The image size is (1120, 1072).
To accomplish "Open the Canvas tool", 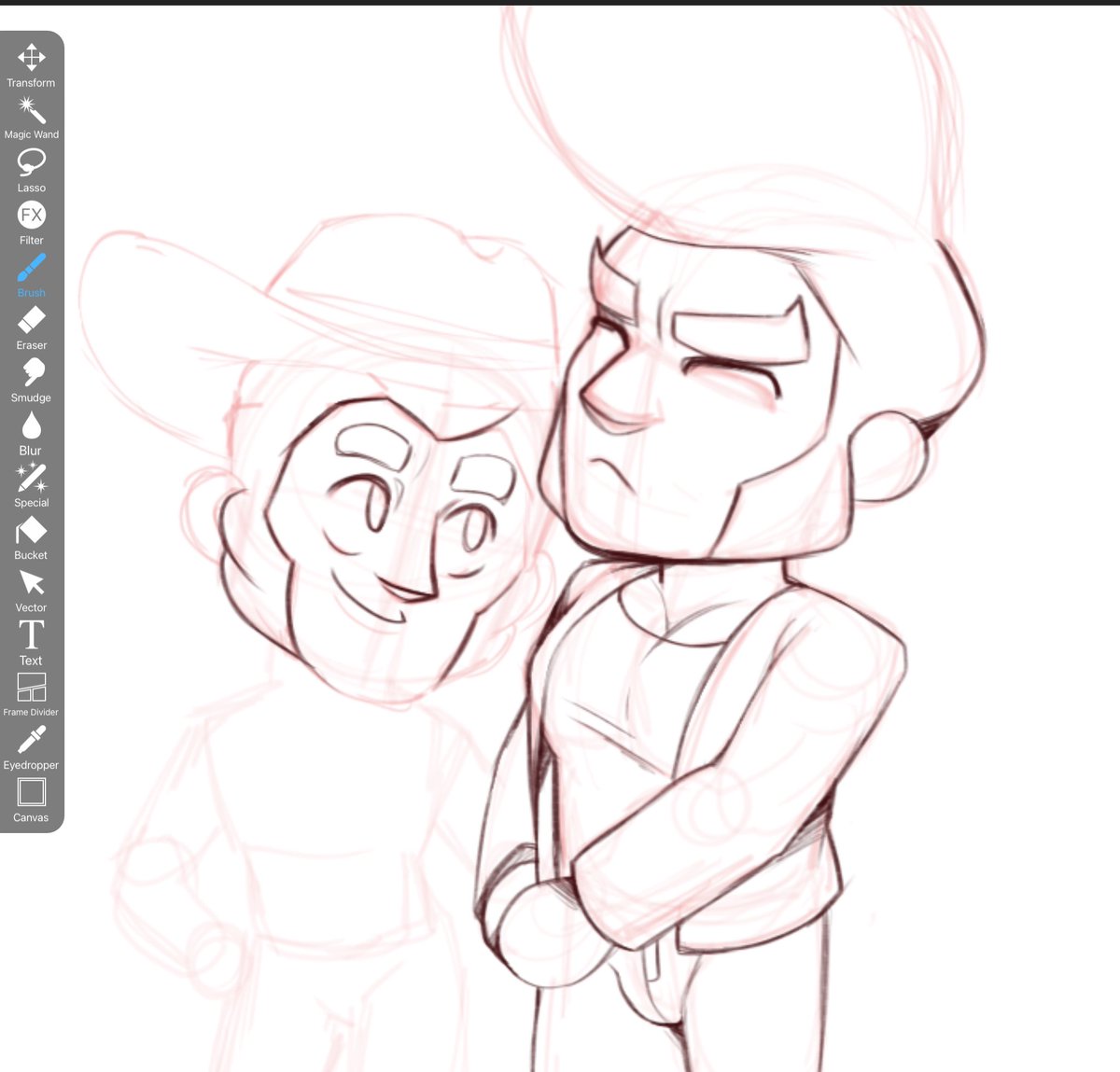I will (31, 801).
